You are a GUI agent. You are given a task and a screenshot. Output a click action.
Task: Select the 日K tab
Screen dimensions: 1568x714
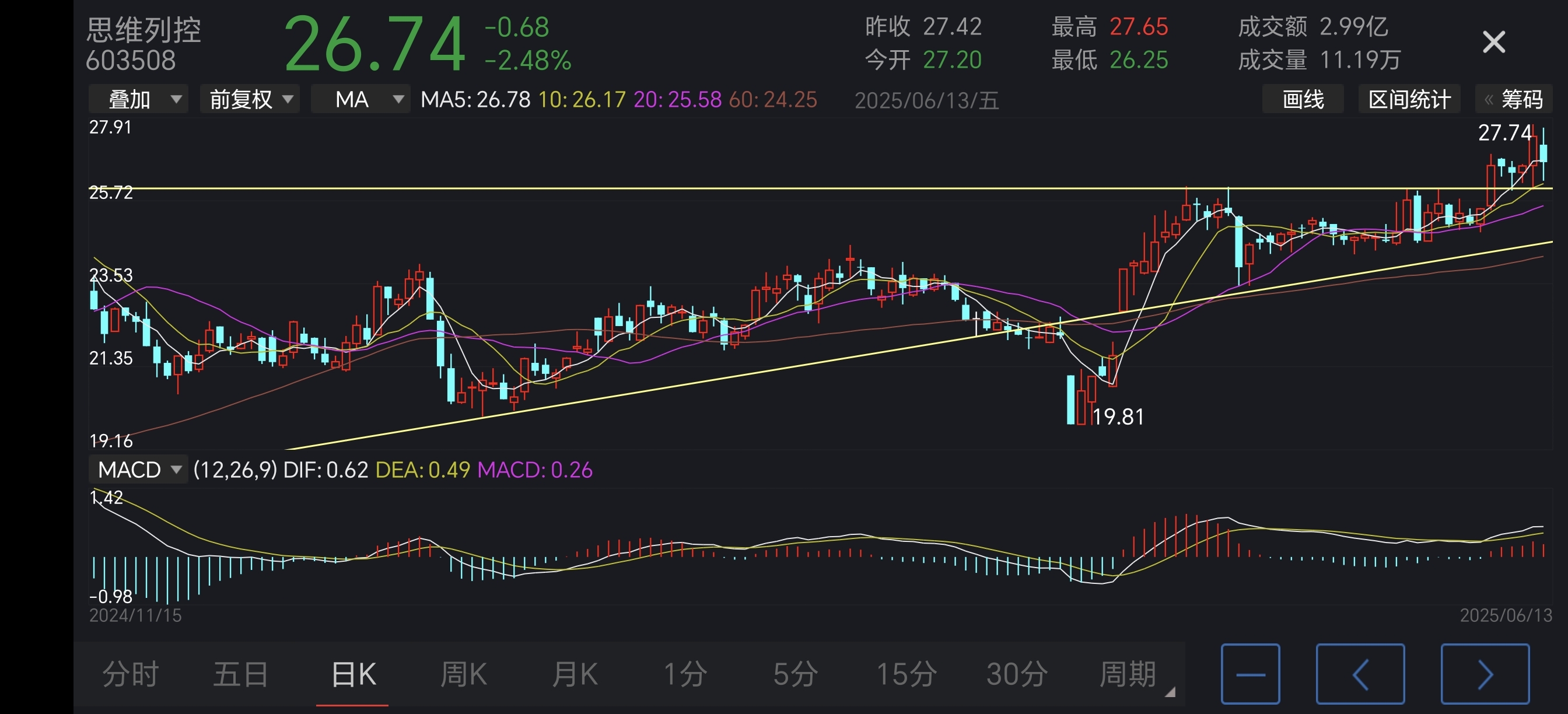click(x=353, y=674)
